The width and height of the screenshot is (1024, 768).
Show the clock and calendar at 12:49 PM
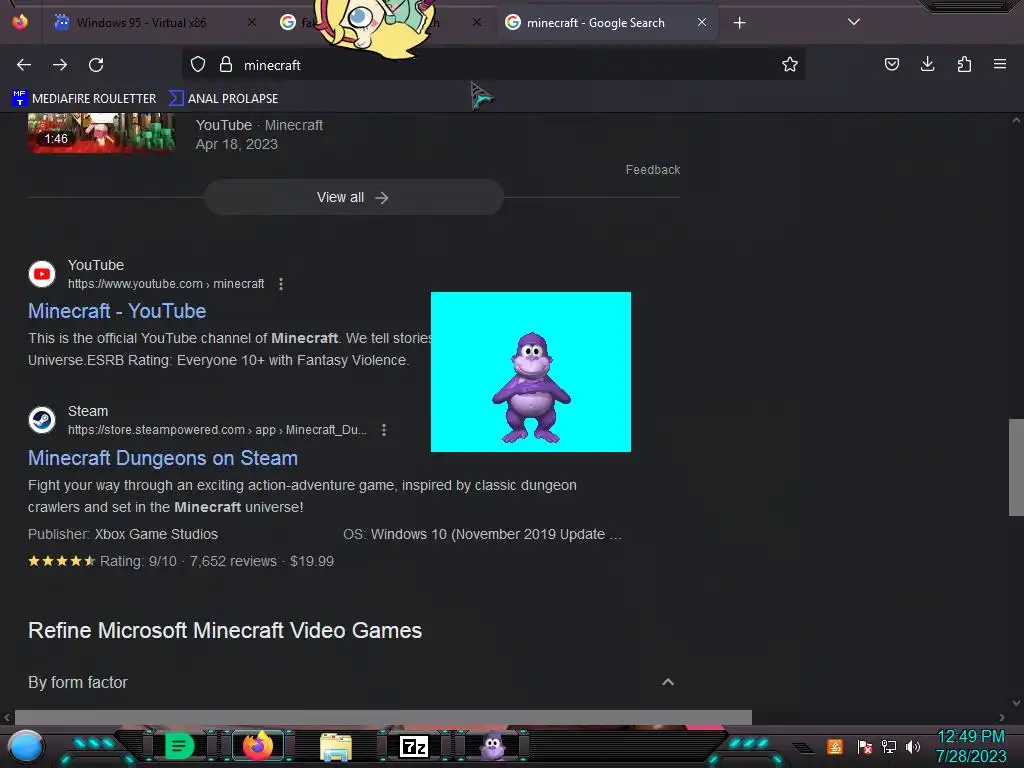coord(971,746)
